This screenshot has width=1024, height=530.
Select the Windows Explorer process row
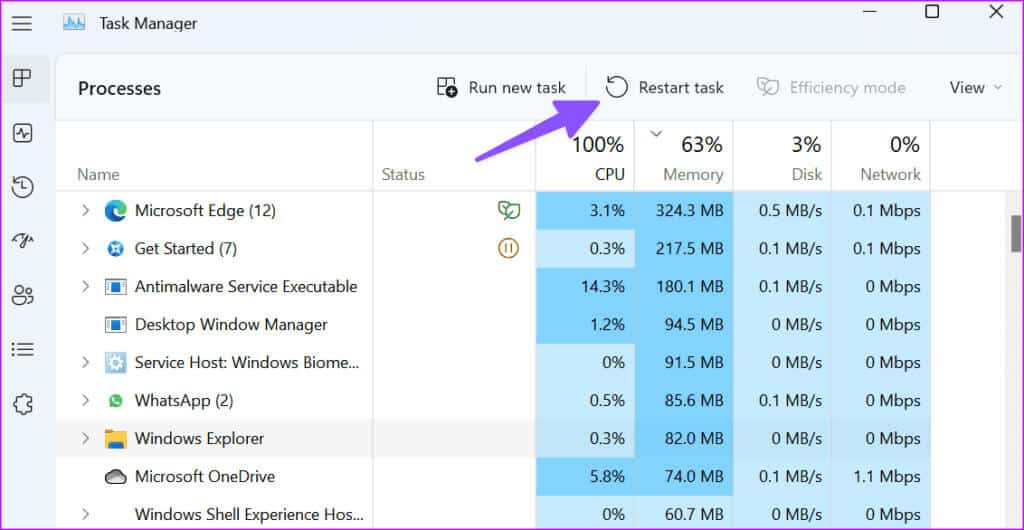click(x=200, y=439)
